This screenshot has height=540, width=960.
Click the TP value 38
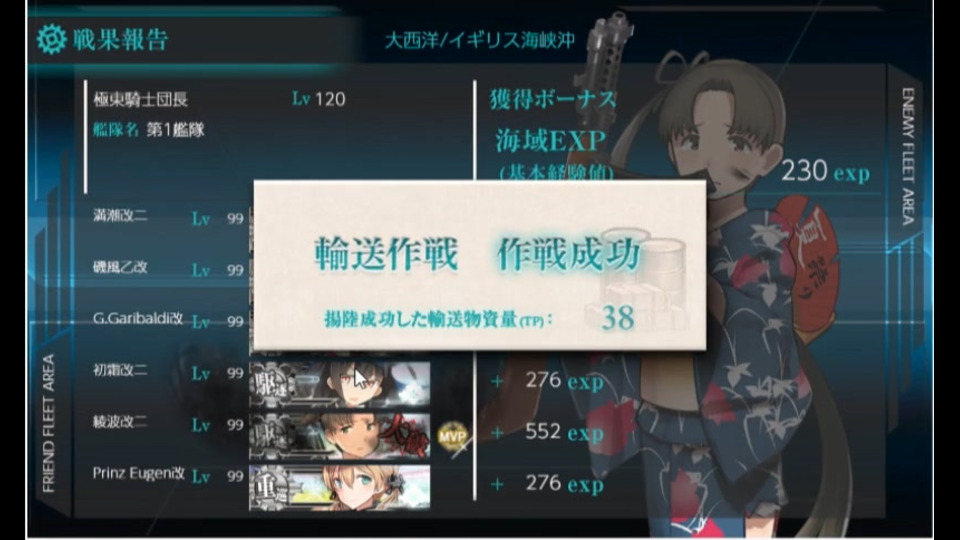[x=617, y=318]
